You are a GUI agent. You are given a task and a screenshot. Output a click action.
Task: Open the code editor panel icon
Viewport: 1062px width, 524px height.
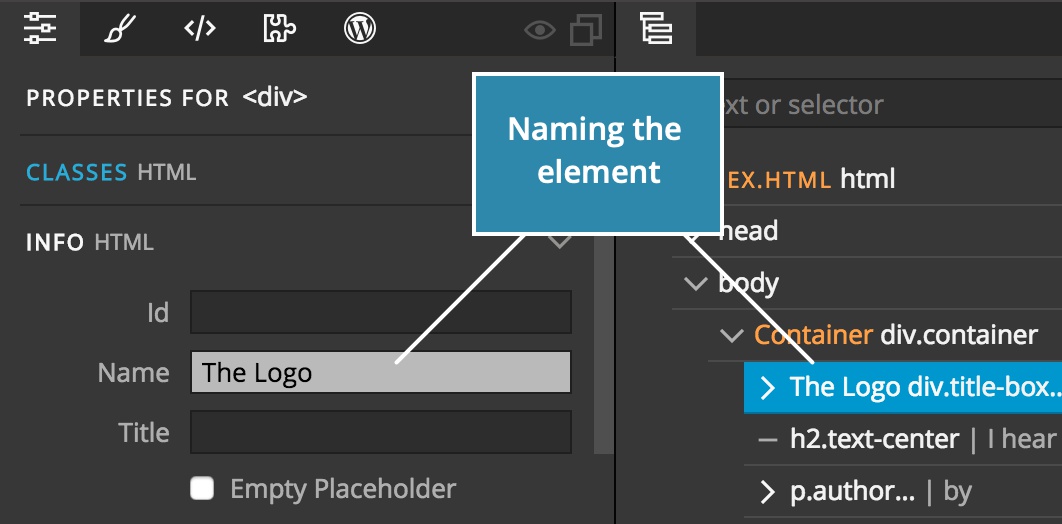click(x=200, y=29)
